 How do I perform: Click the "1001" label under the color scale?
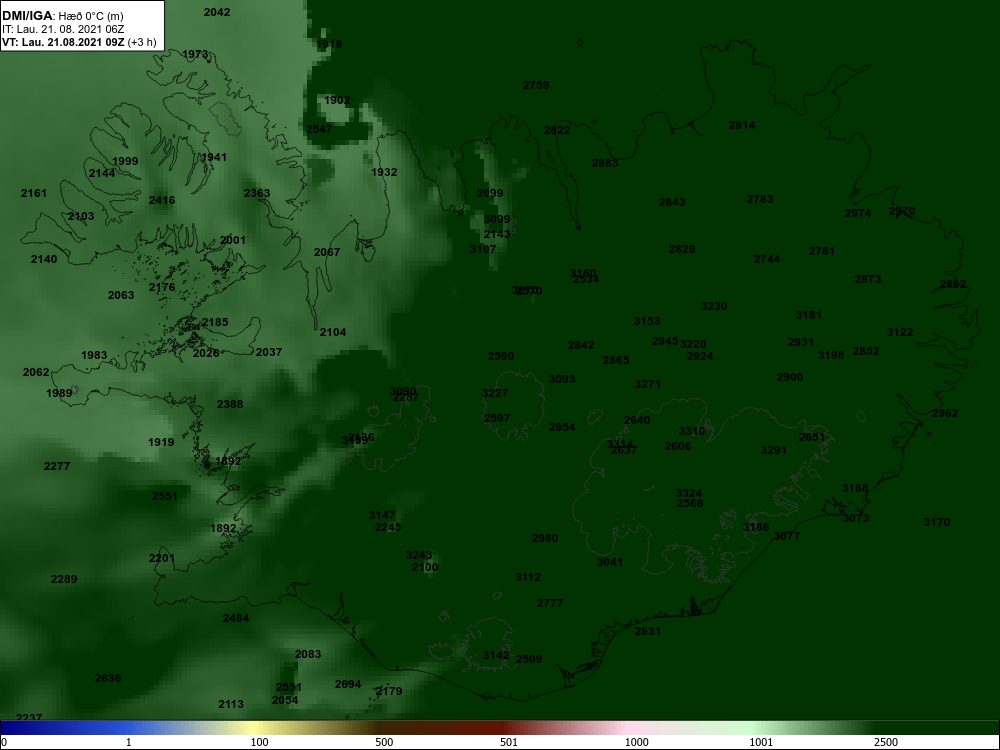pos(761,742)
